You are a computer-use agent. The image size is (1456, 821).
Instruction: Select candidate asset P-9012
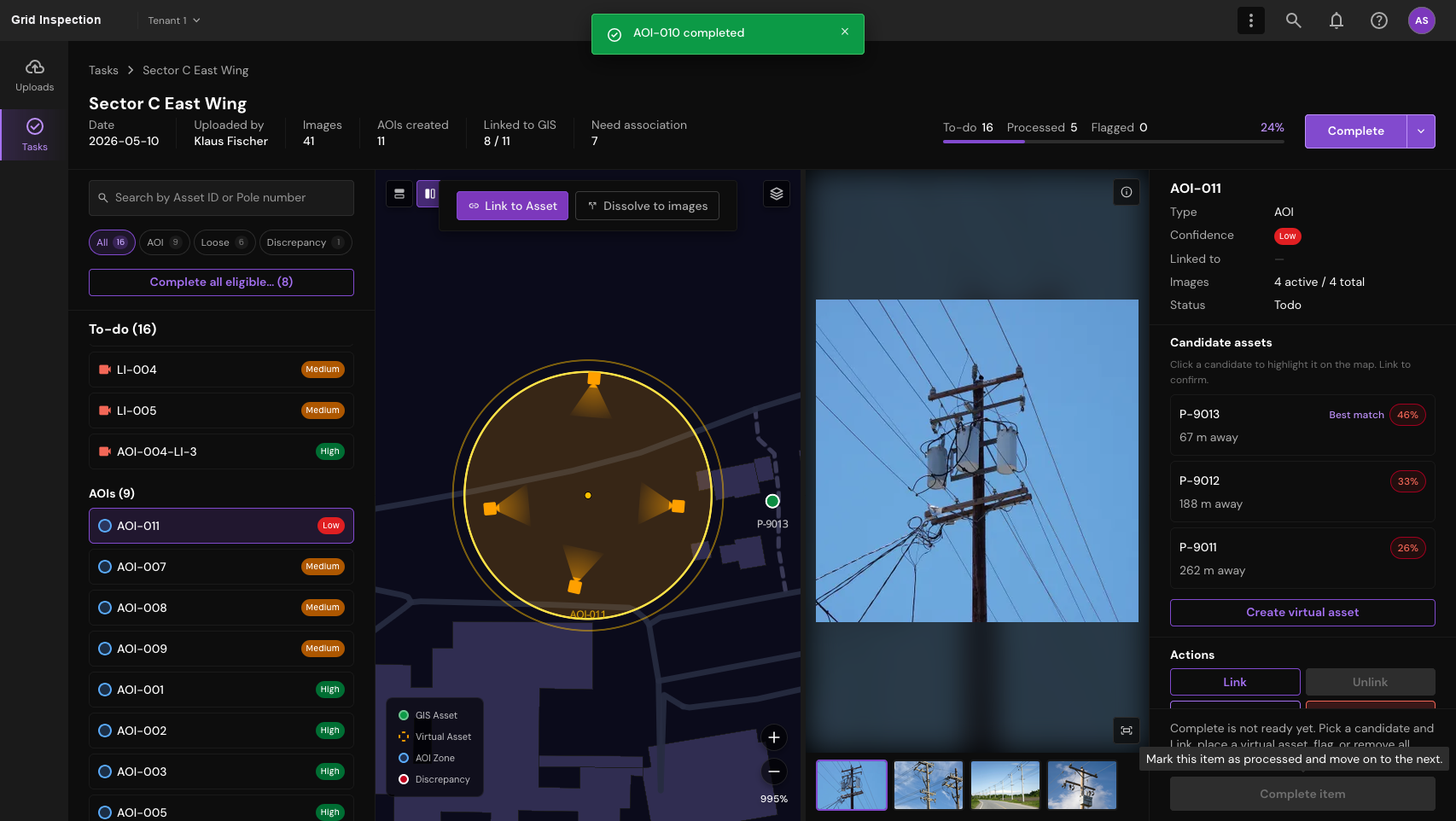click(x=1302, y=492)
